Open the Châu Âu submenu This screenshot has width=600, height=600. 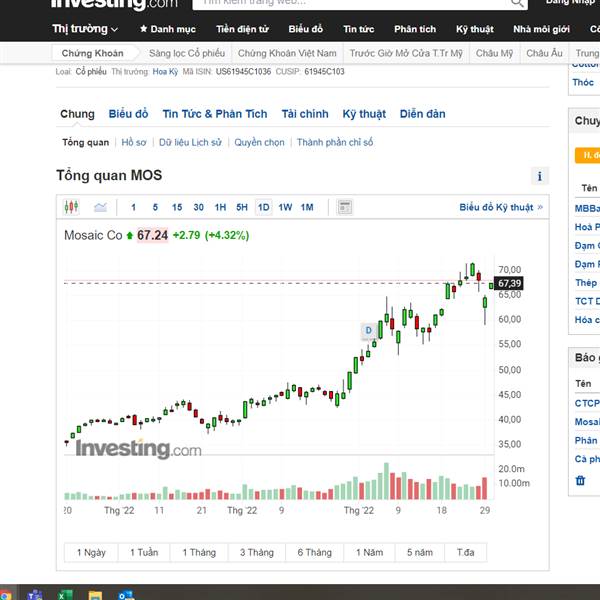click(544, 53)
